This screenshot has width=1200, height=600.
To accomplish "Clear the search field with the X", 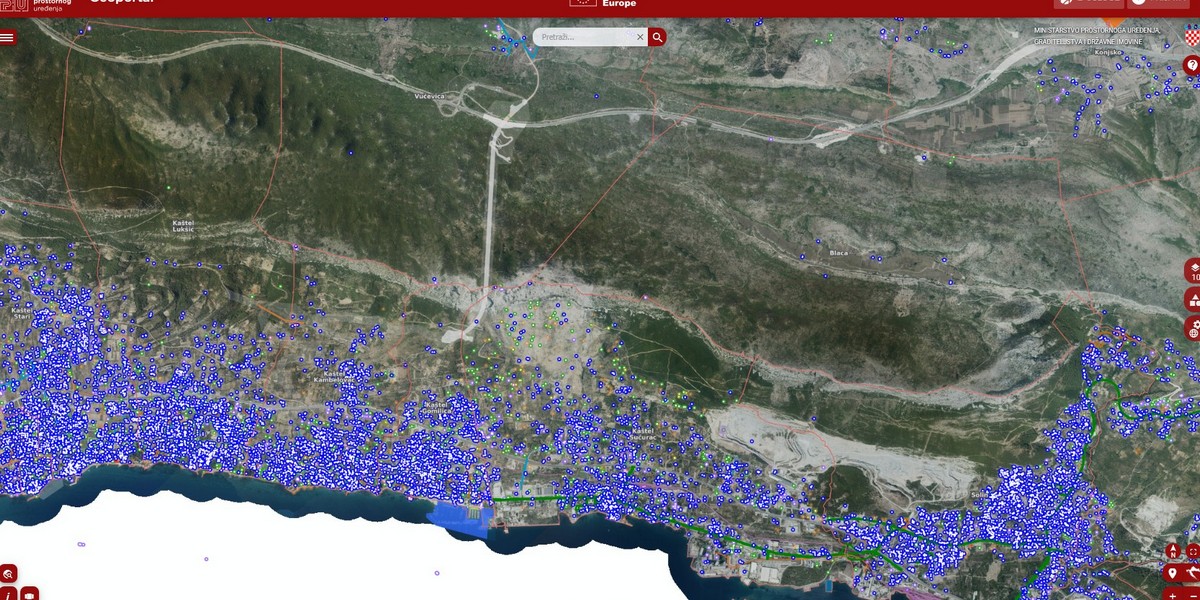I will [x=640, y=37].
